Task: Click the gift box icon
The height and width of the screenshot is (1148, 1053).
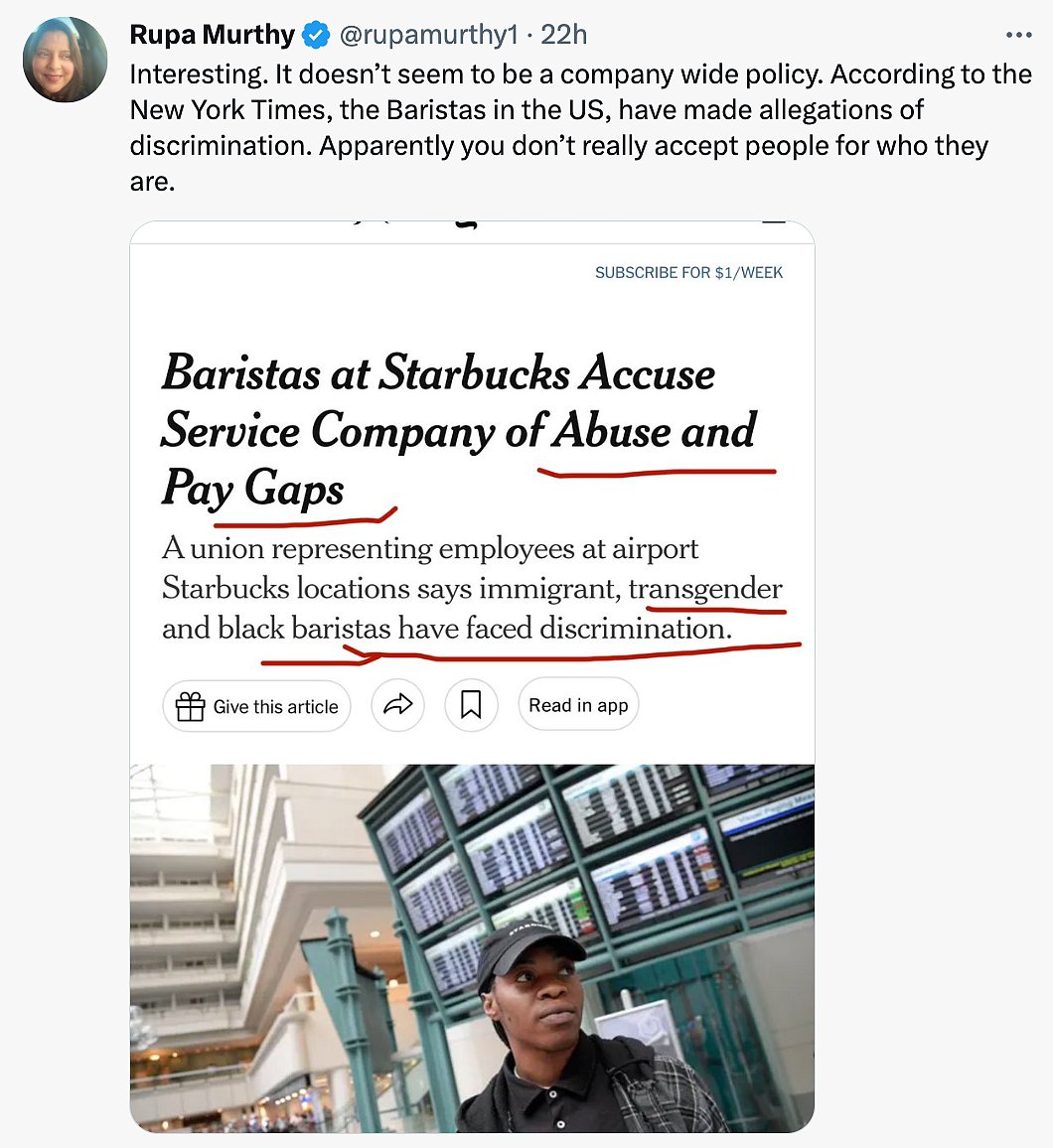Action: (x=191, y=706)
